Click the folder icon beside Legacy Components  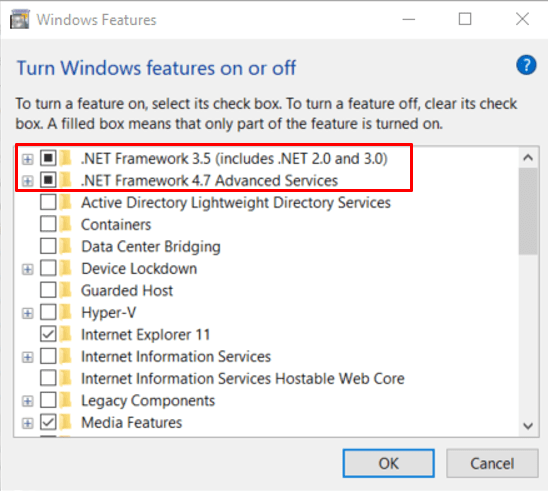click(x=65, y=400)
